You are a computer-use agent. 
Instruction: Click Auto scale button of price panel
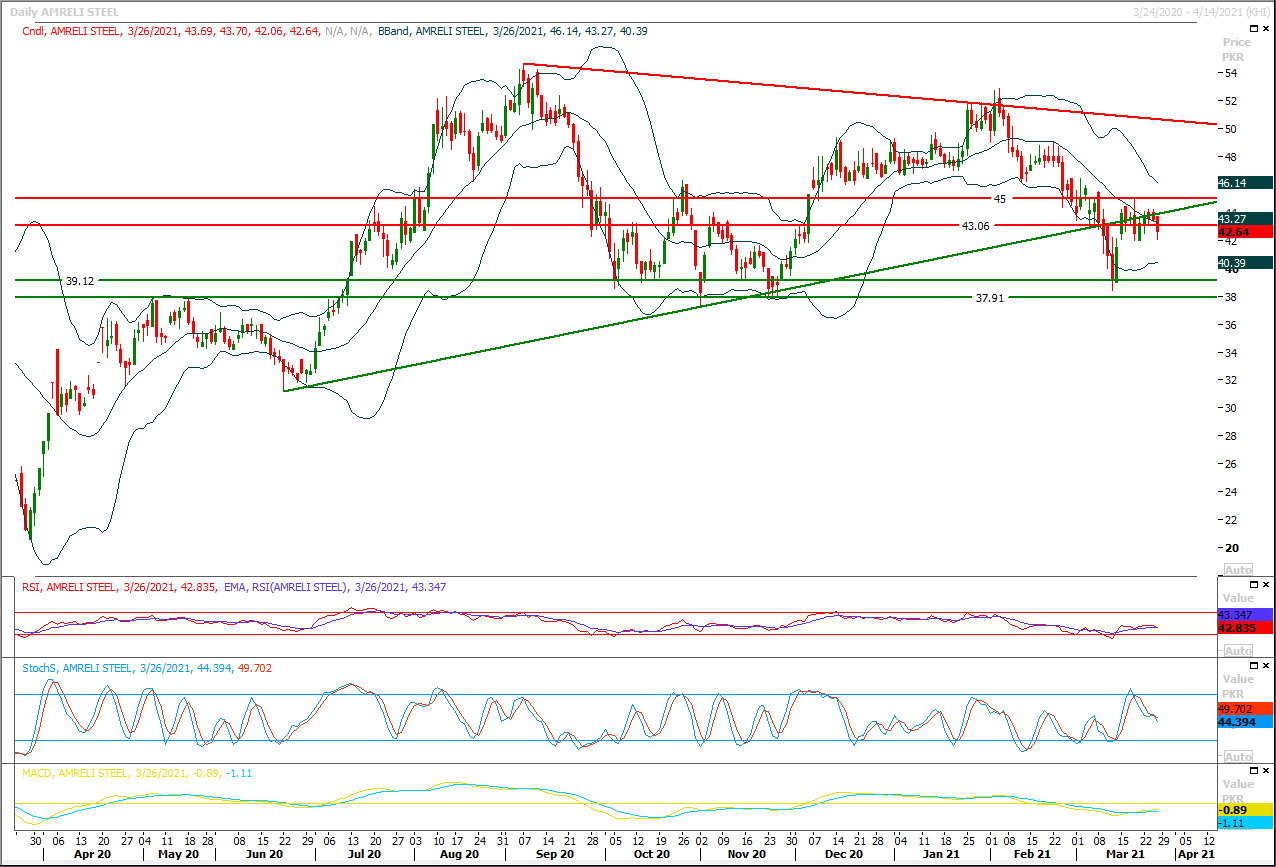pyautogui.click(x=1237, y=569)
